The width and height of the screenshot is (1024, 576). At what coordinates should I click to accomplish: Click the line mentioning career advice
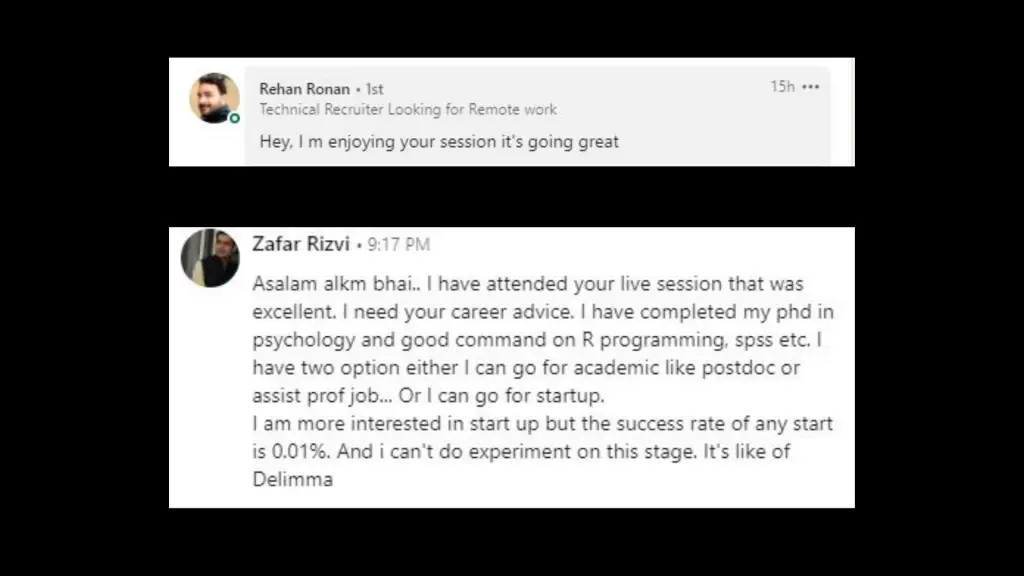tap(543, 312)
